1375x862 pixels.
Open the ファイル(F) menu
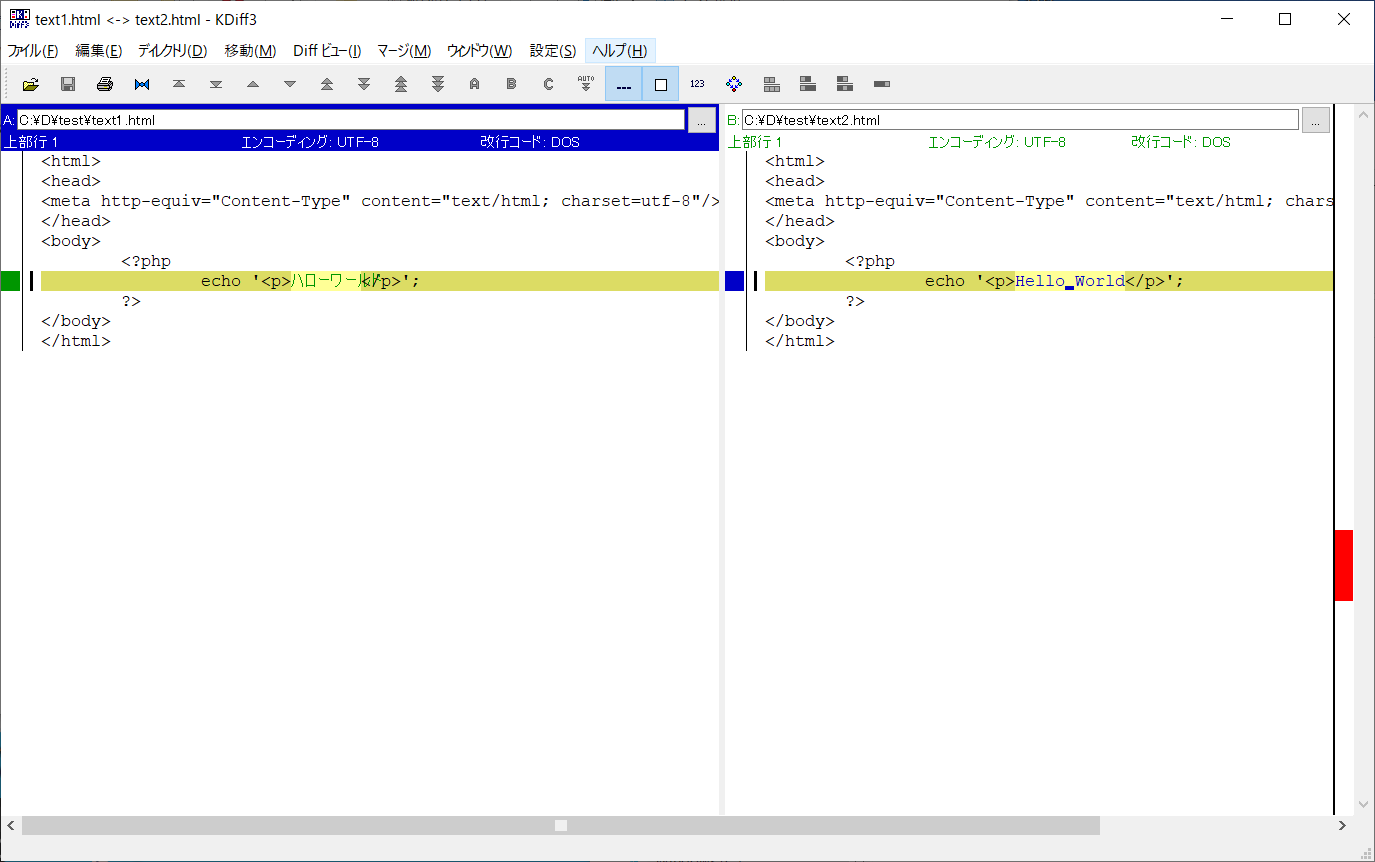pos(33,51)
